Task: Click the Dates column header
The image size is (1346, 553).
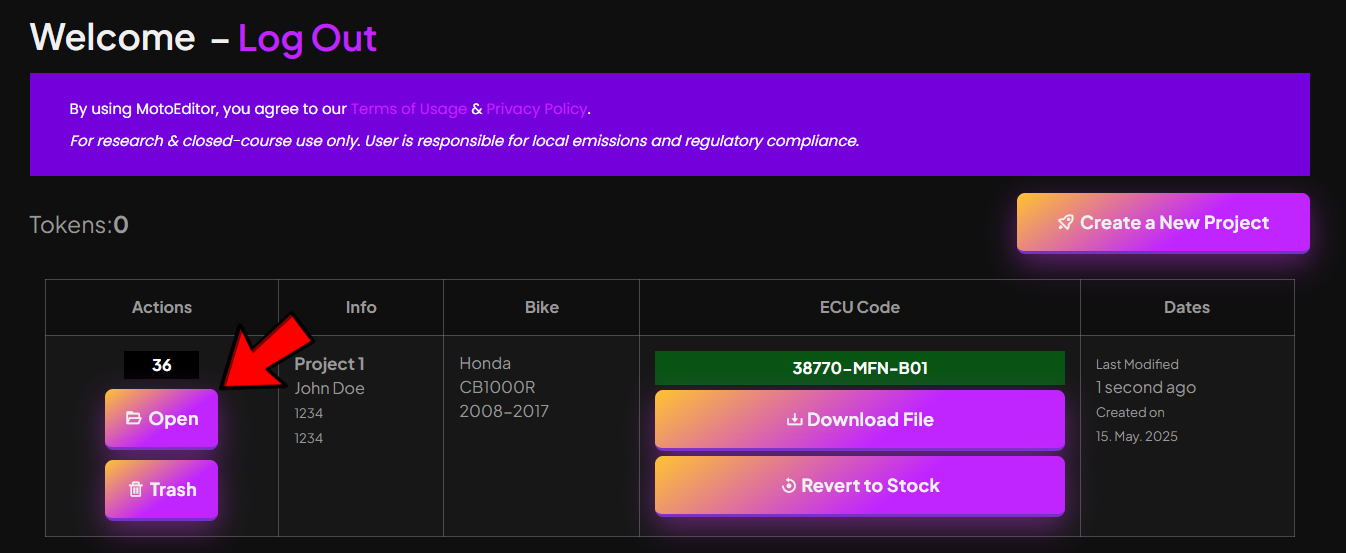Action: (1187, 307)
